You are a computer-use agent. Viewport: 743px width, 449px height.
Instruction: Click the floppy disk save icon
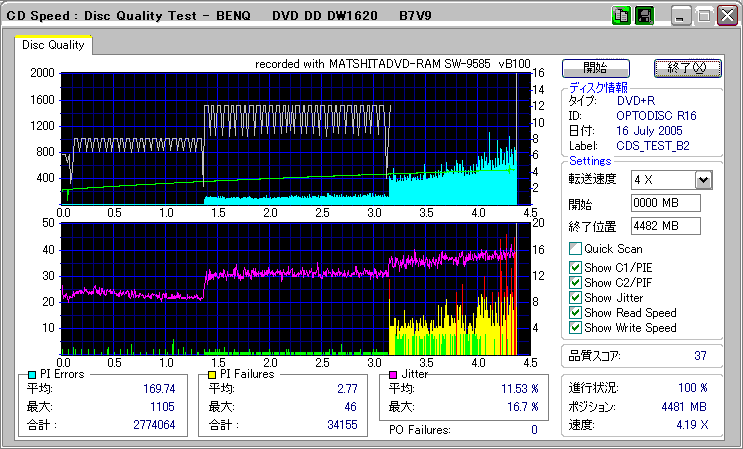644,16
